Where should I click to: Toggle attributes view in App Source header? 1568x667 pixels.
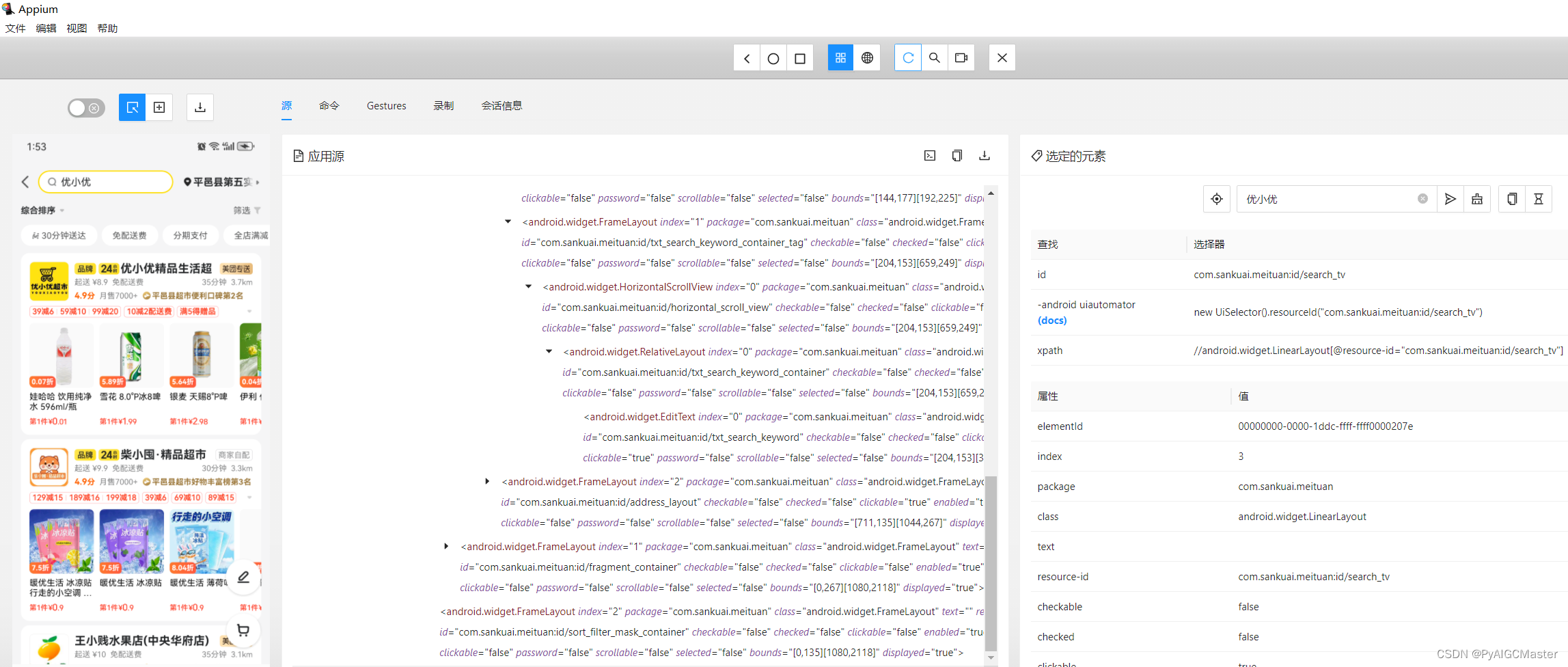930,156
